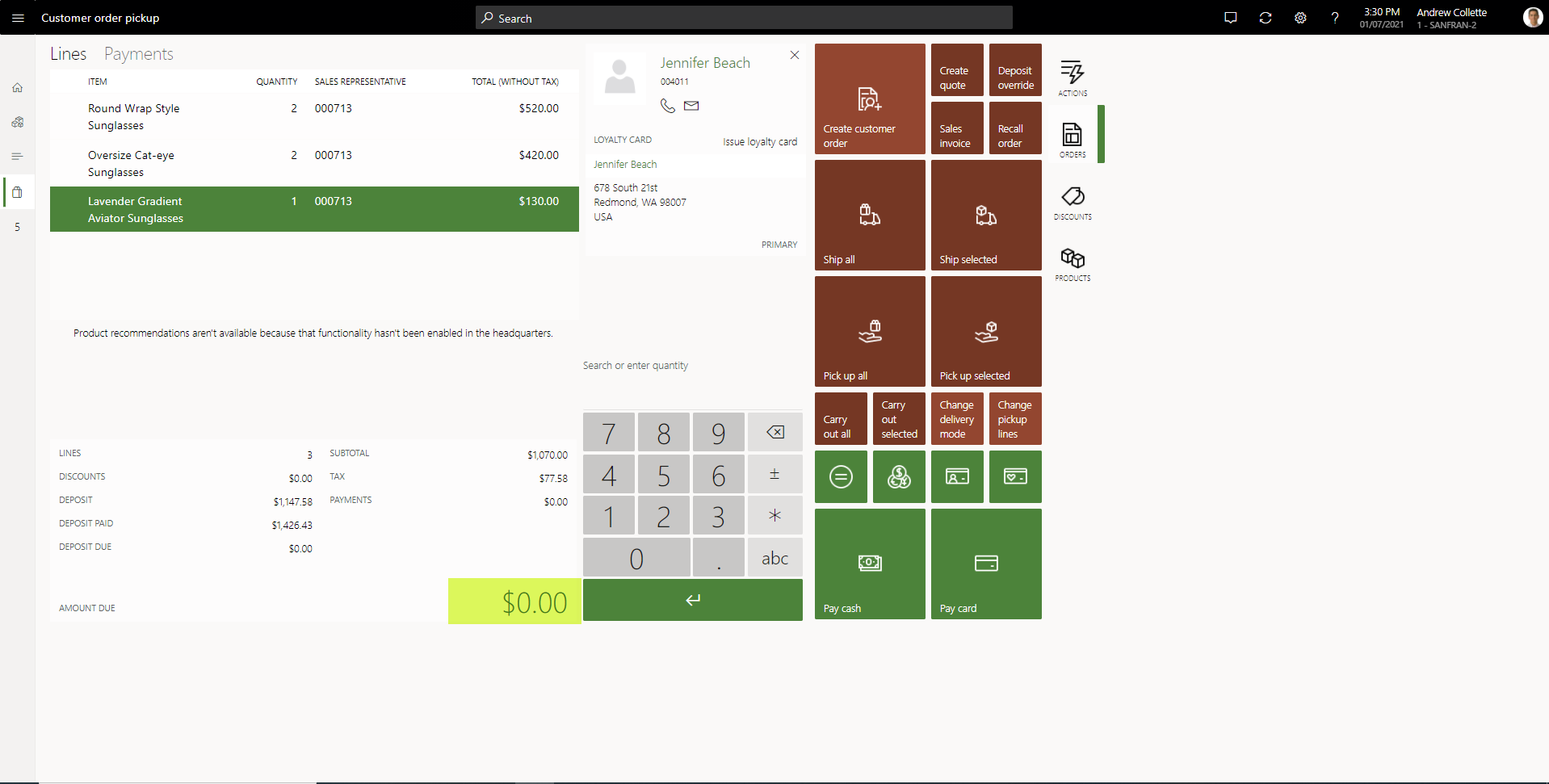
Task: Click the Pay card tile
Action: point(986,564)
